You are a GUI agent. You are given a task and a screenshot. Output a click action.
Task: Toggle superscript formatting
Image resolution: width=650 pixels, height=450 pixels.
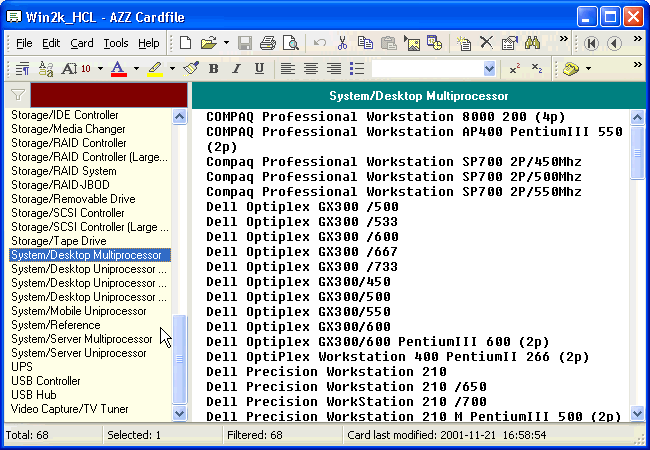515,69
